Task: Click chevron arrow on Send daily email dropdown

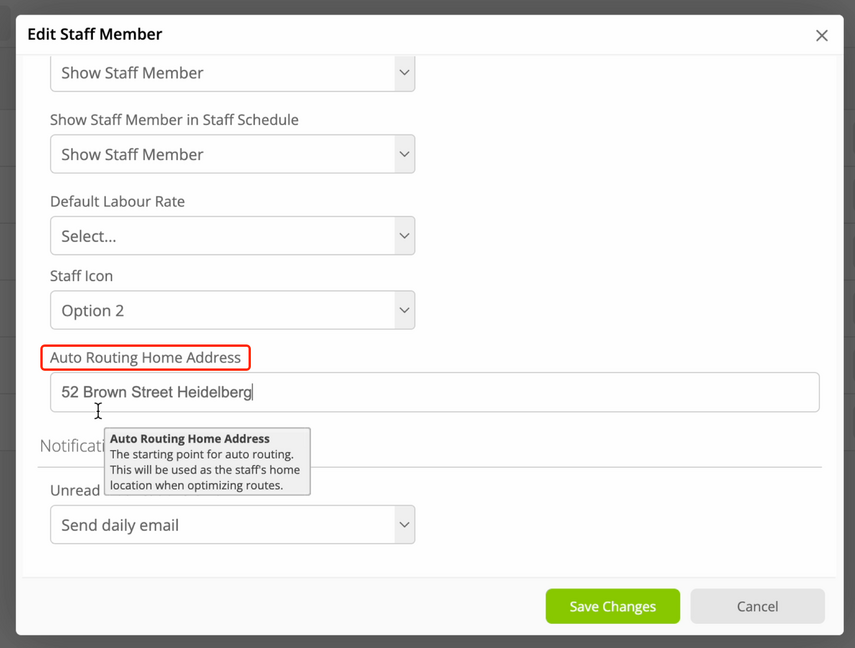Action: click(x=404, y=525)
